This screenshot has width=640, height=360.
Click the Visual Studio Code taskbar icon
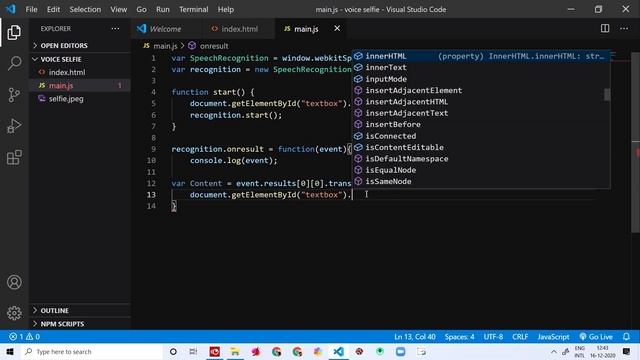[x=338, y=351]
